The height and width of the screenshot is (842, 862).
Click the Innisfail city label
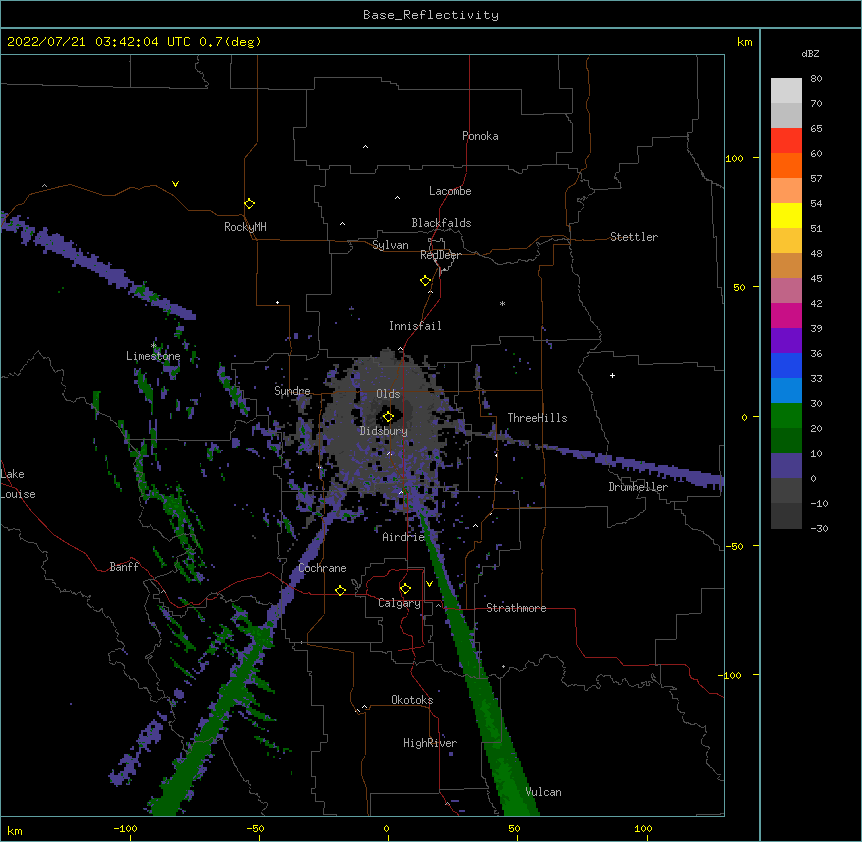point(415,326)
